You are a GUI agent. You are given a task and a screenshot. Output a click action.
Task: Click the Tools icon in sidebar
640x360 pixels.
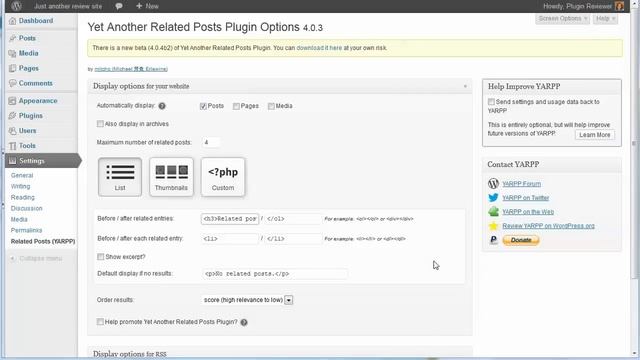click(x=12, y=146)
